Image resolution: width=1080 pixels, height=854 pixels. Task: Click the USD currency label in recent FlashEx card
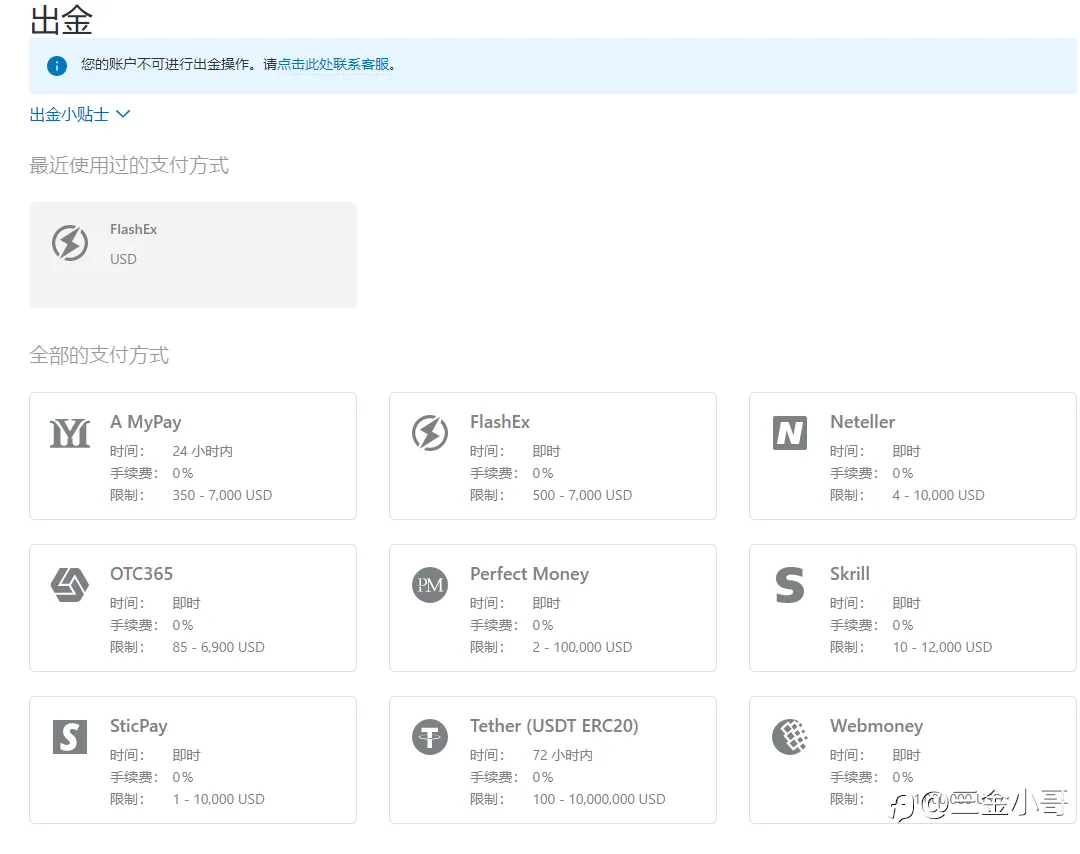tap(123, 259)
